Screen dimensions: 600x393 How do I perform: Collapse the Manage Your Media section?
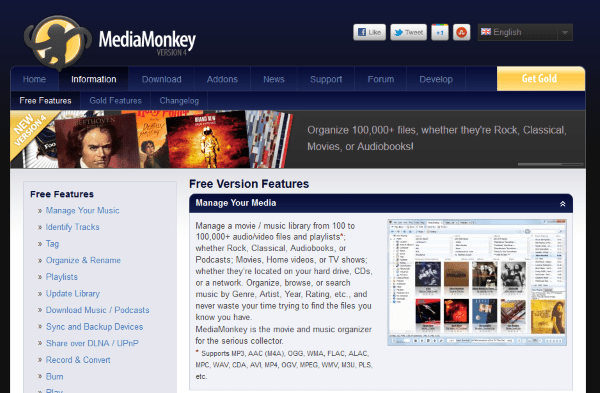[x=562, y=204]
